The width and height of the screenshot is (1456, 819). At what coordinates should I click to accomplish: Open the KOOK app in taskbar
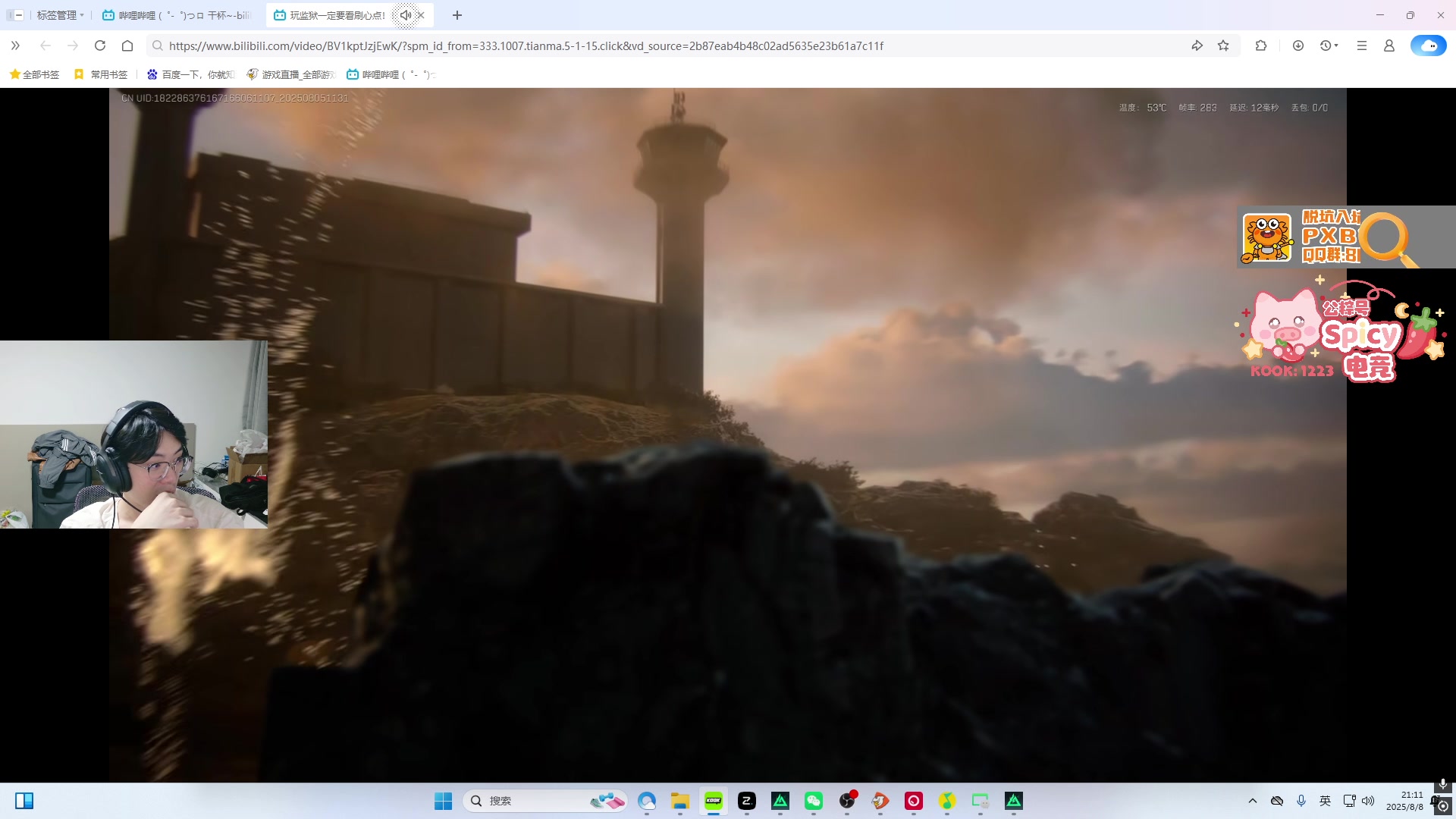tap(714, 801)
